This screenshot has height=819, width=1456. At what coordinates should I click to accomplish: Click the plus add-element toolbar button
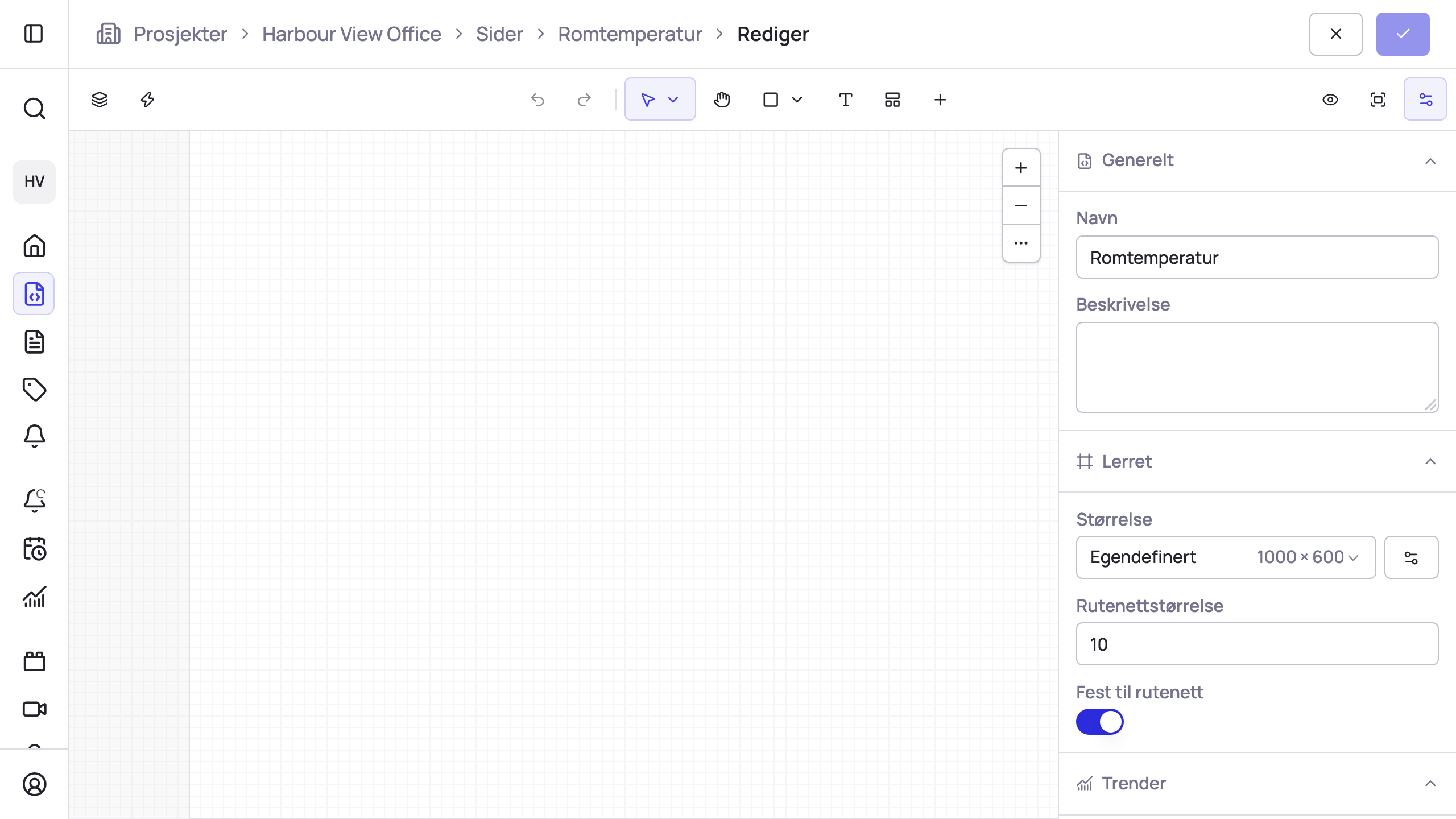click(940, 100)
